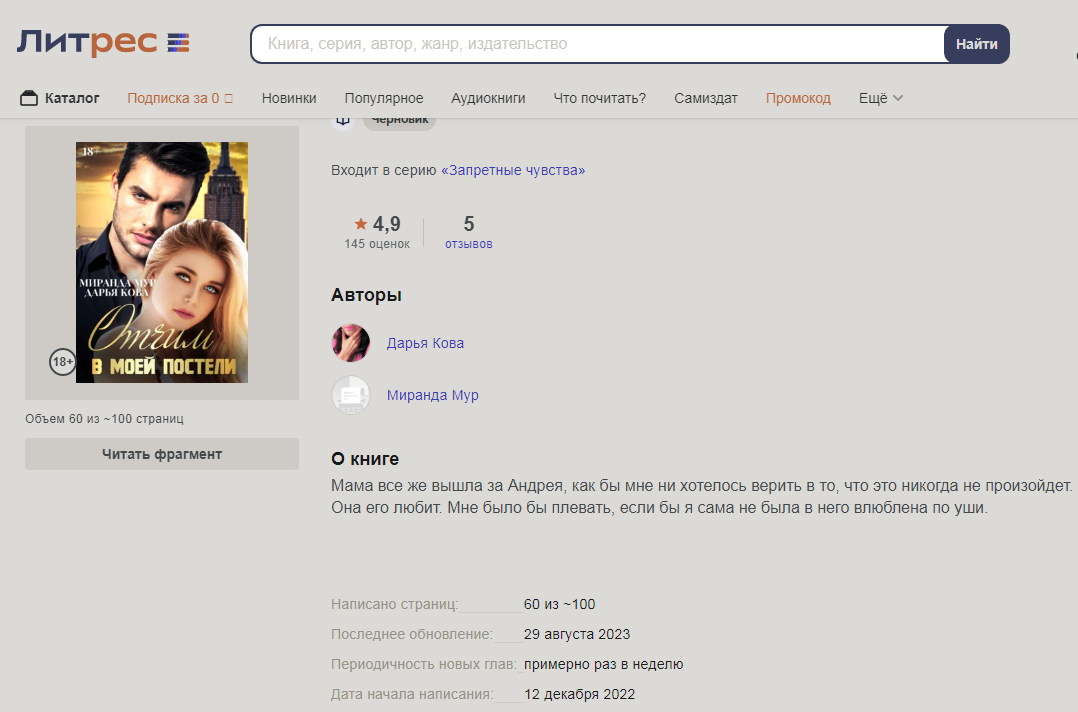Screen dimensions: 1078x712
Task: Click the book format icon beside Черновик
Action: click(343, 120)
